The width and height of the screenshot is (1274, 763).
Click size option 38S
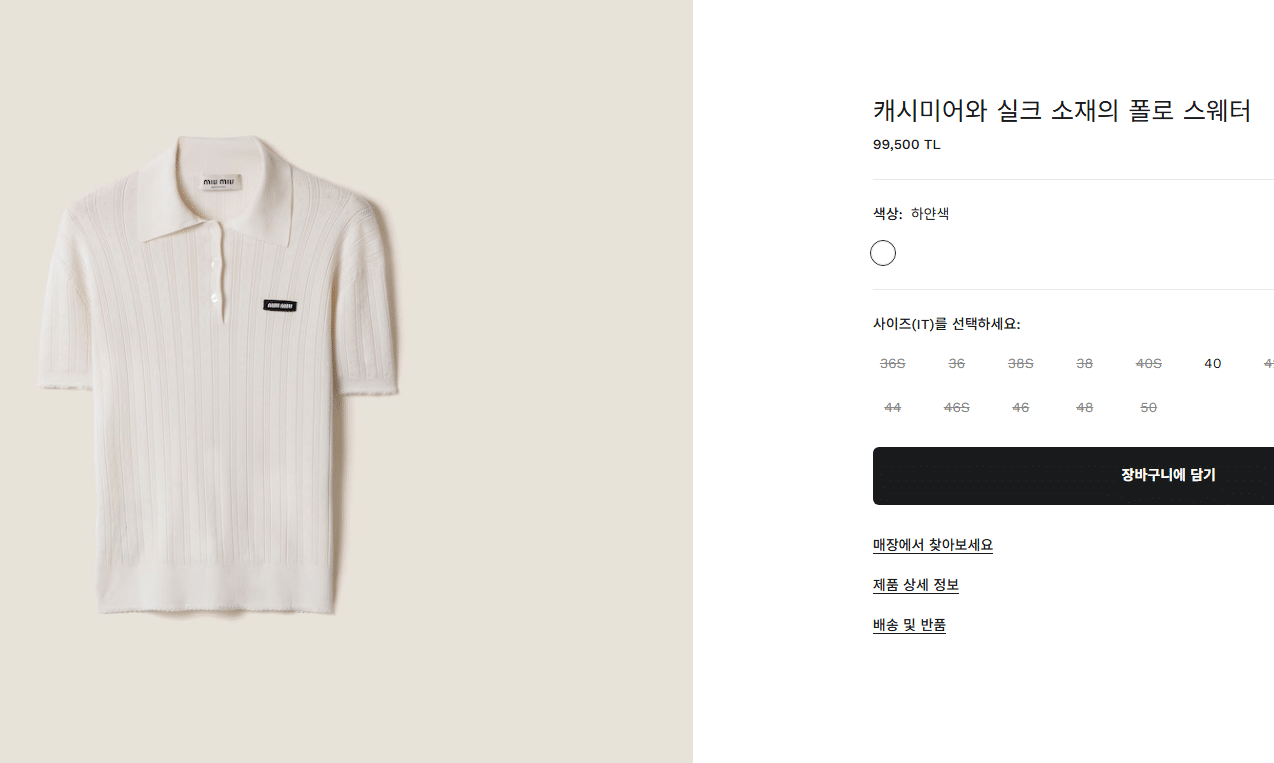tap(1020, 364)
